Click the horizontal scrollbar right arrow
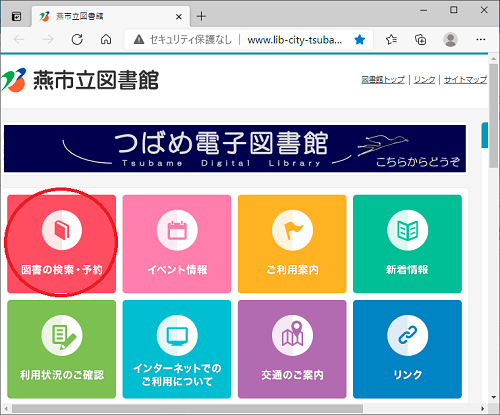Screen dimensions: 500x415 click(x=482, y=408)
